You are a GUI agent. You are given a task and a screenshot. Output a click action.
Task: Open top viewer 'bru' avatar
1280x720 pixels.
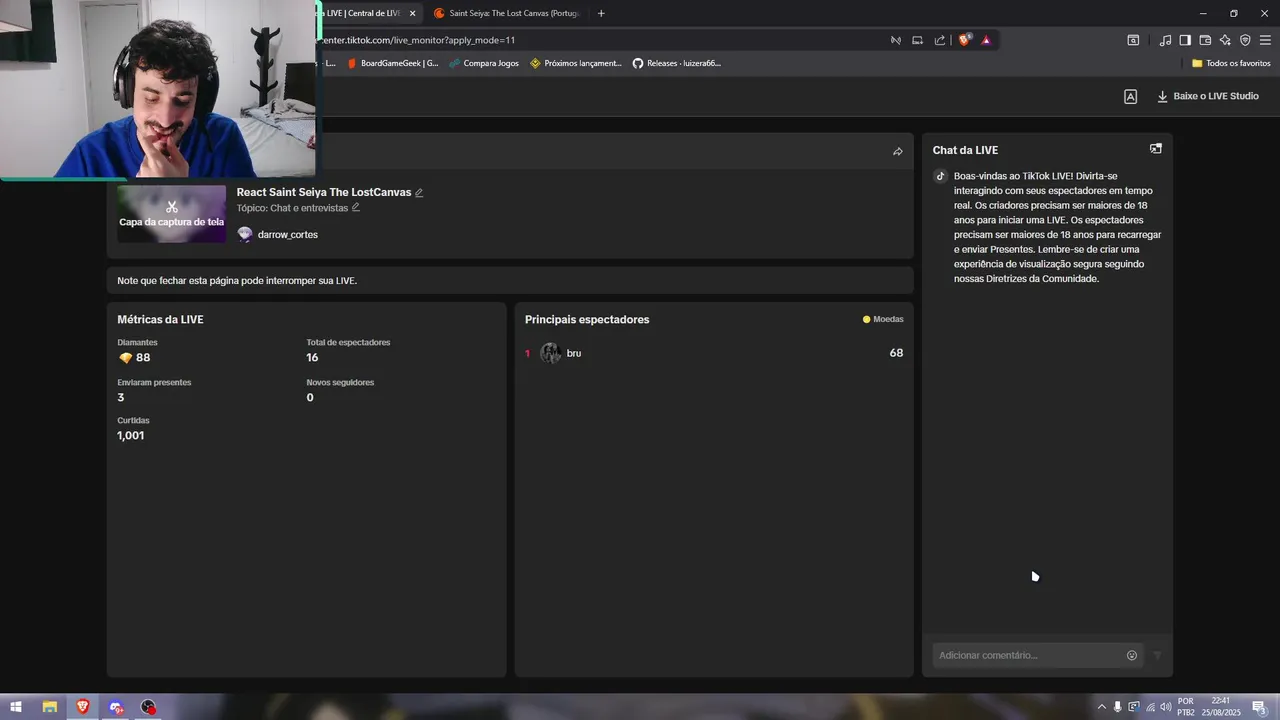point(550,353)
